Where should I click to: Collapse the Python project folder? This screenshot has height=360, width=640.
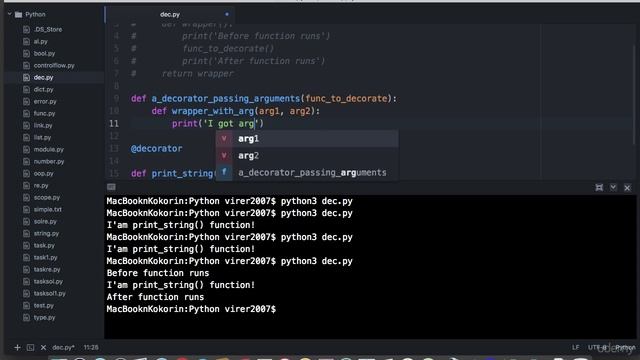(x=9, y=14)
